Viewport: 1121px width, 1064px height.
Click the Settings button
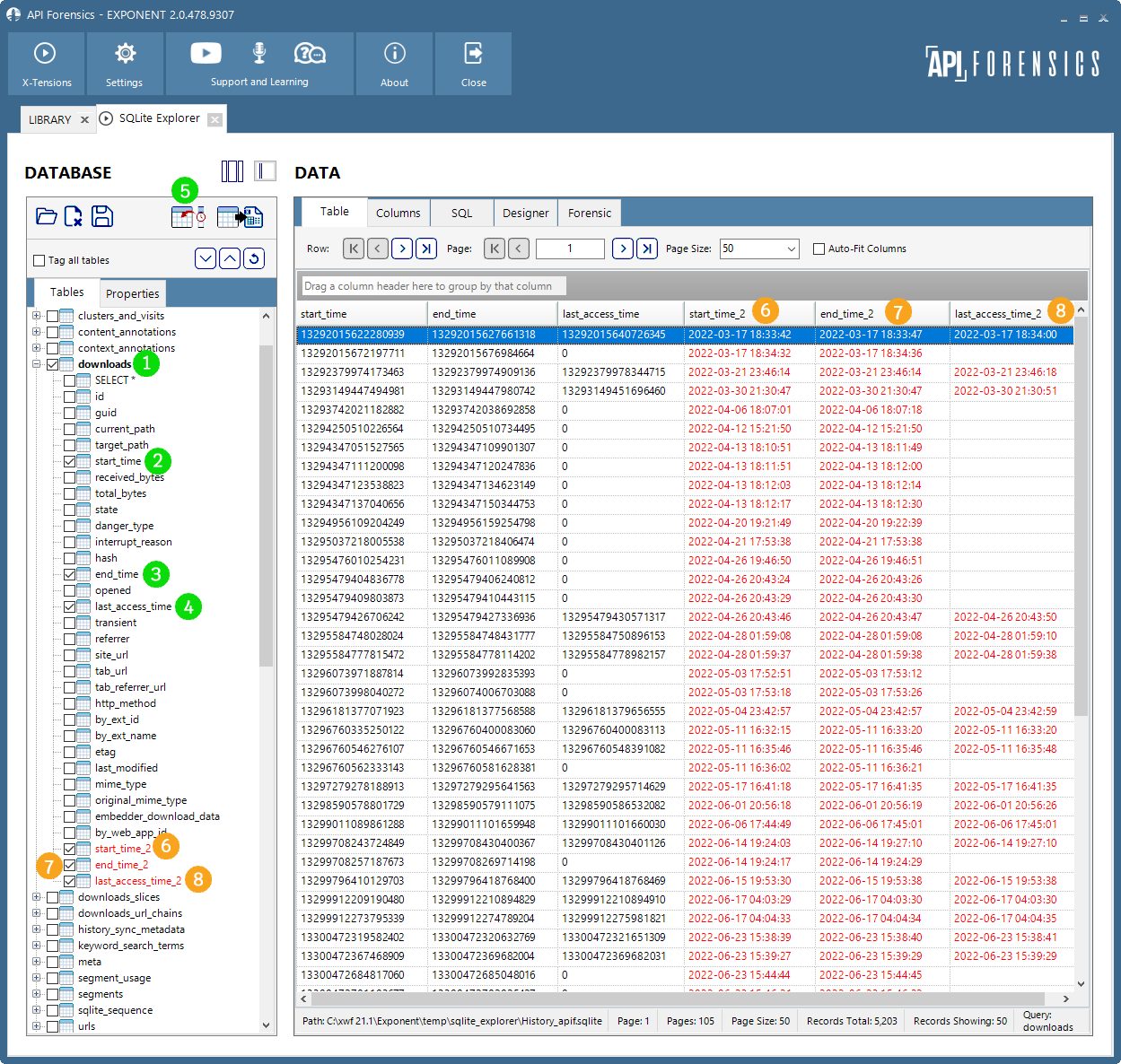(125, 64)
